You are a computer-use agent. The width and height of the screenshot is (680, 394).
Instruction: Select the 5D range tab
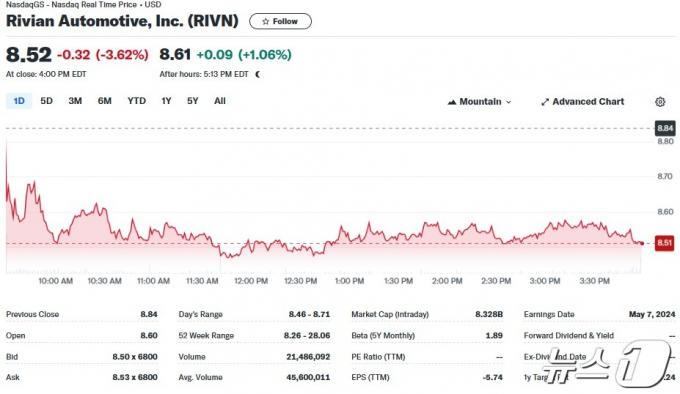46,101
